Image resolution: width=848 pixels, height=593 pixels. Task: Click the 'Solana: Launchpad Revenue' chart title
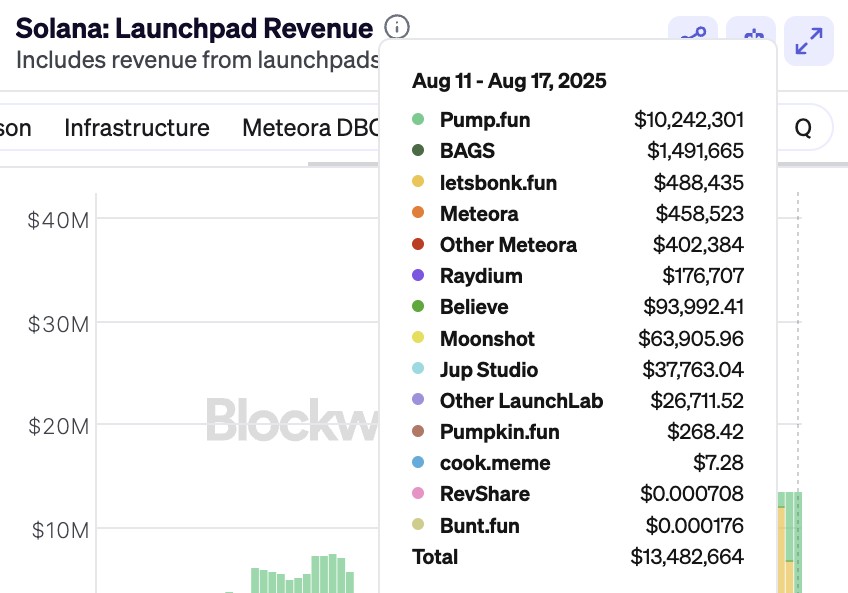(194, 28)
